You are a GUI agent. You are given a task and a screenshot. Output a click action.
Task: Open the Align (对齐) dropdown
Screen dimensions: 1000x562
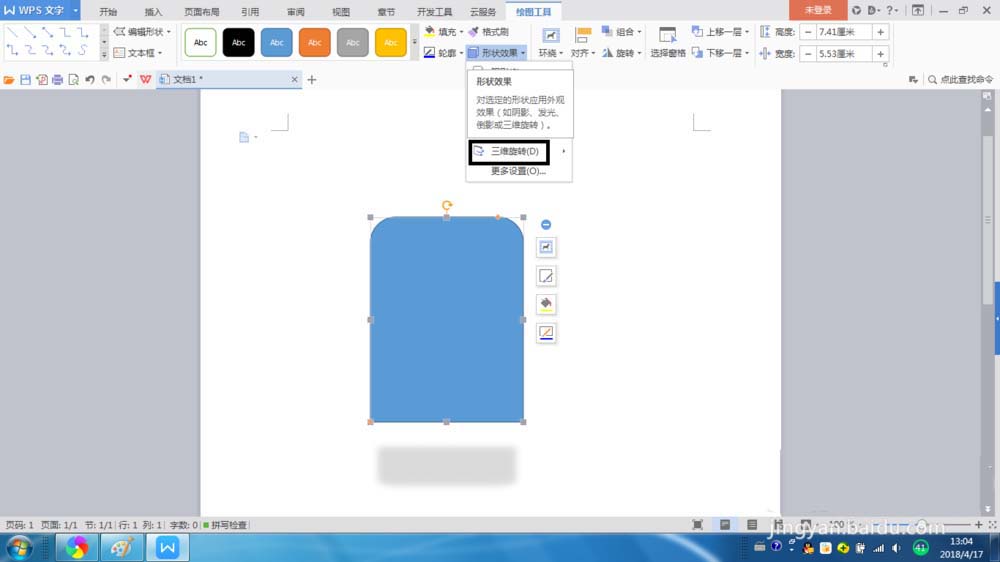click(x=582, y=43)
